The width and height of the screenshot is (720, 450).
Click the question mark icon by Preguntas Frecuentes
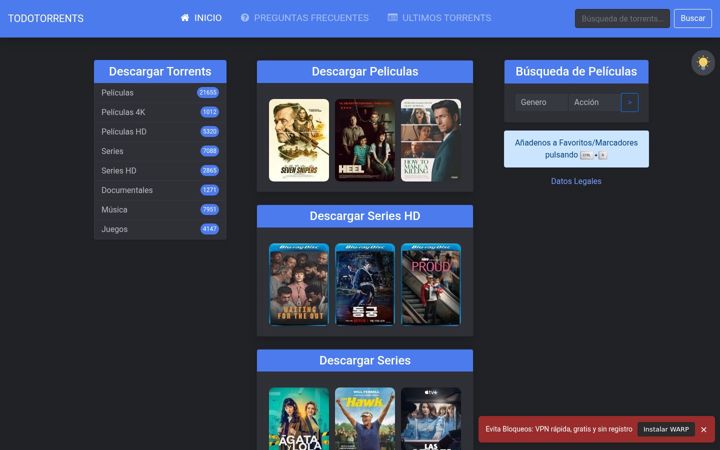click(245, 17)
